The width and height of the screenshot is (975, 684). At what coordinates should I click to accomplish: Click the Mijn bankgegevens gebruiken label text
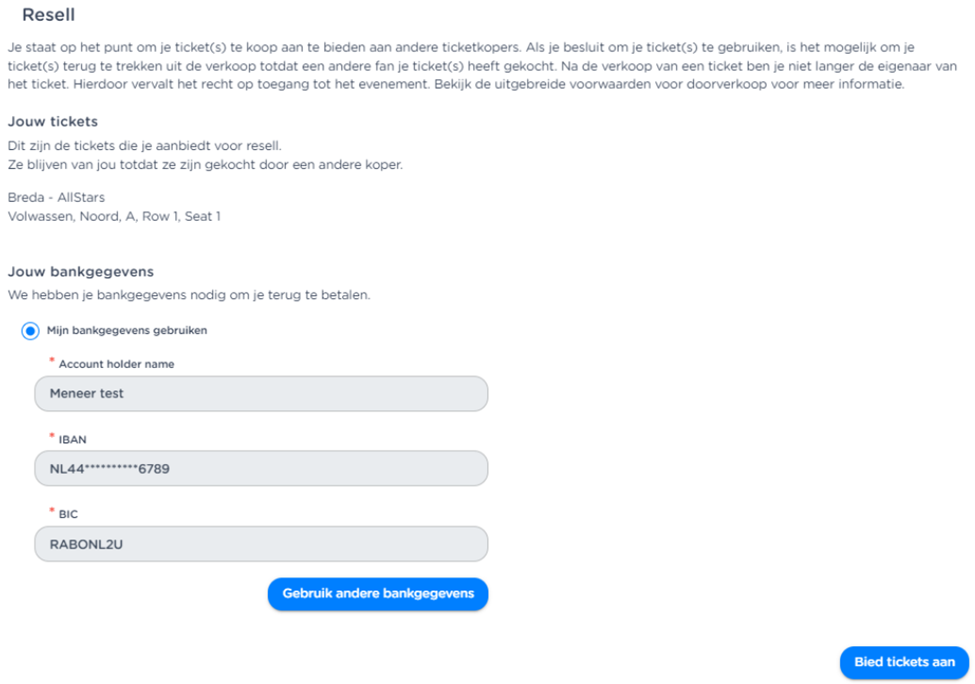[x=127, y=331]
